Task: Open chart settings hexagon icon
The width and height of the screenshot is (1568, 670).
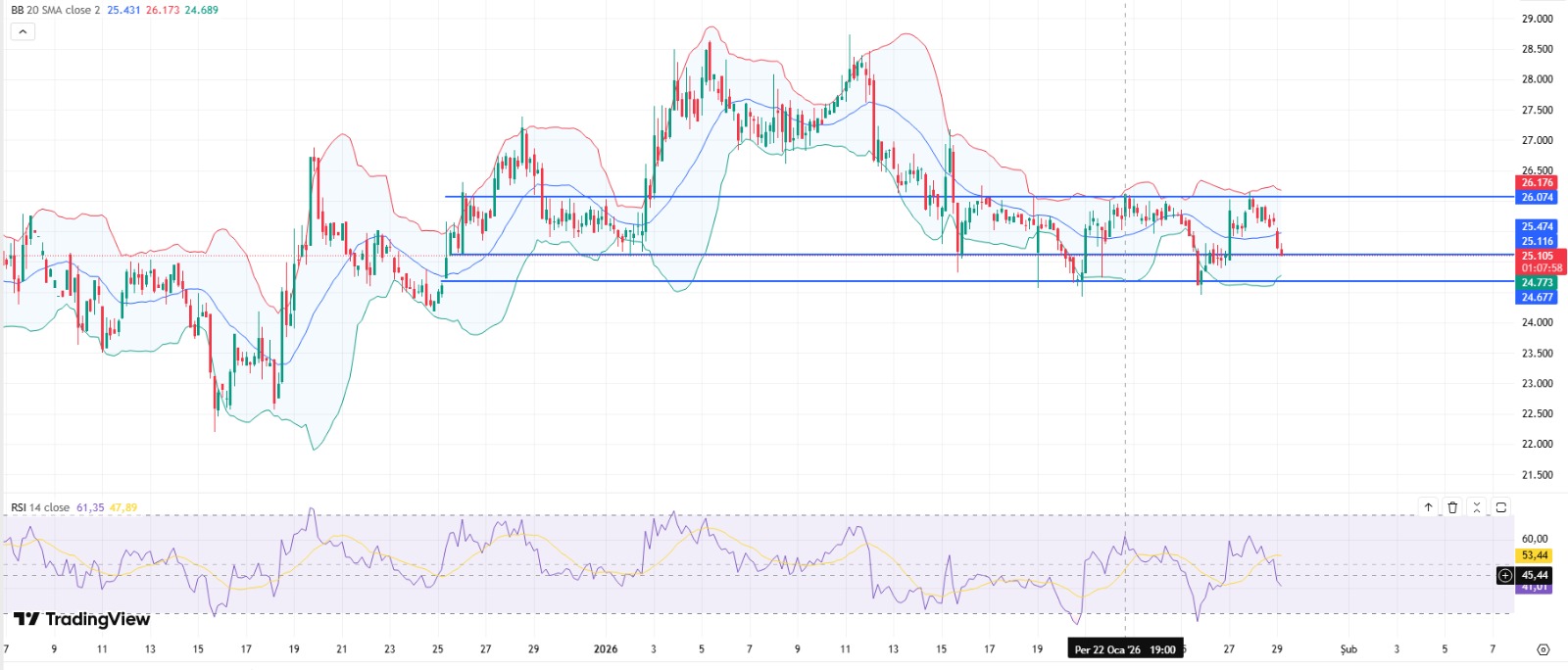Action: click(x=1543, y=649)
